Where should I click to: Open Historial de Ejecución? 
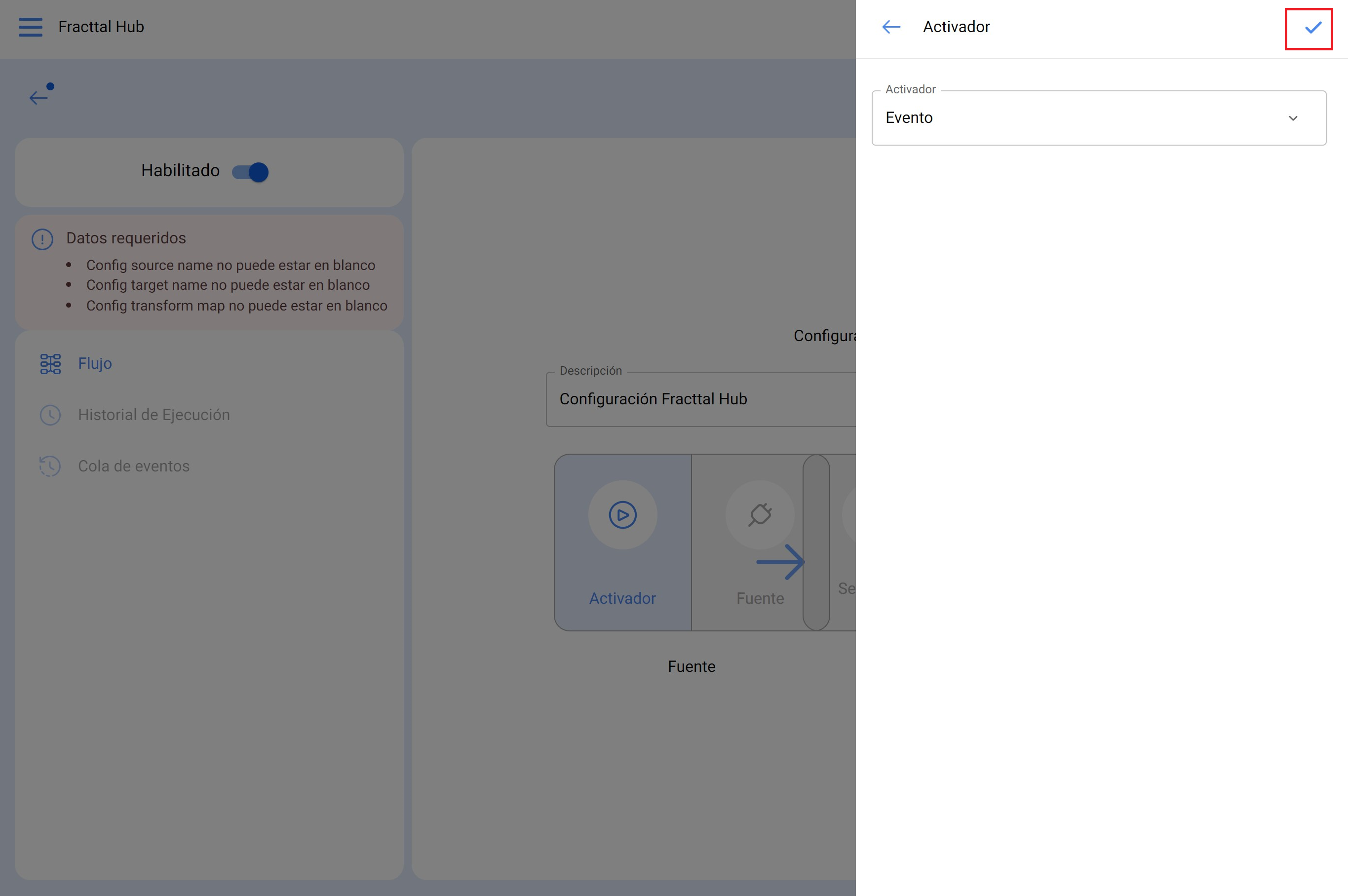tap(209, 415)
